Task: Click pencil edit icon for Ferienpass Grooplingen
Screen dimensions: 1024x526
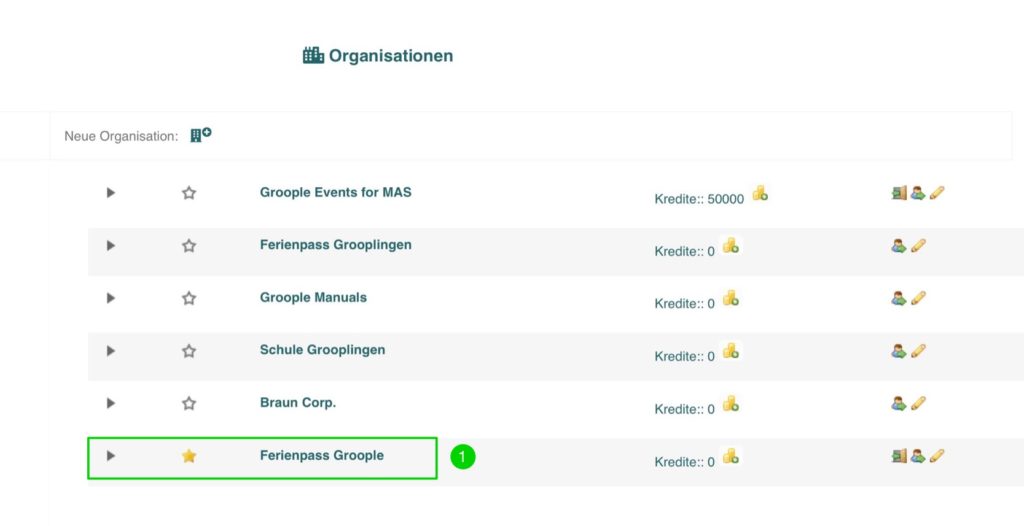Action: (x=919, y=245)
